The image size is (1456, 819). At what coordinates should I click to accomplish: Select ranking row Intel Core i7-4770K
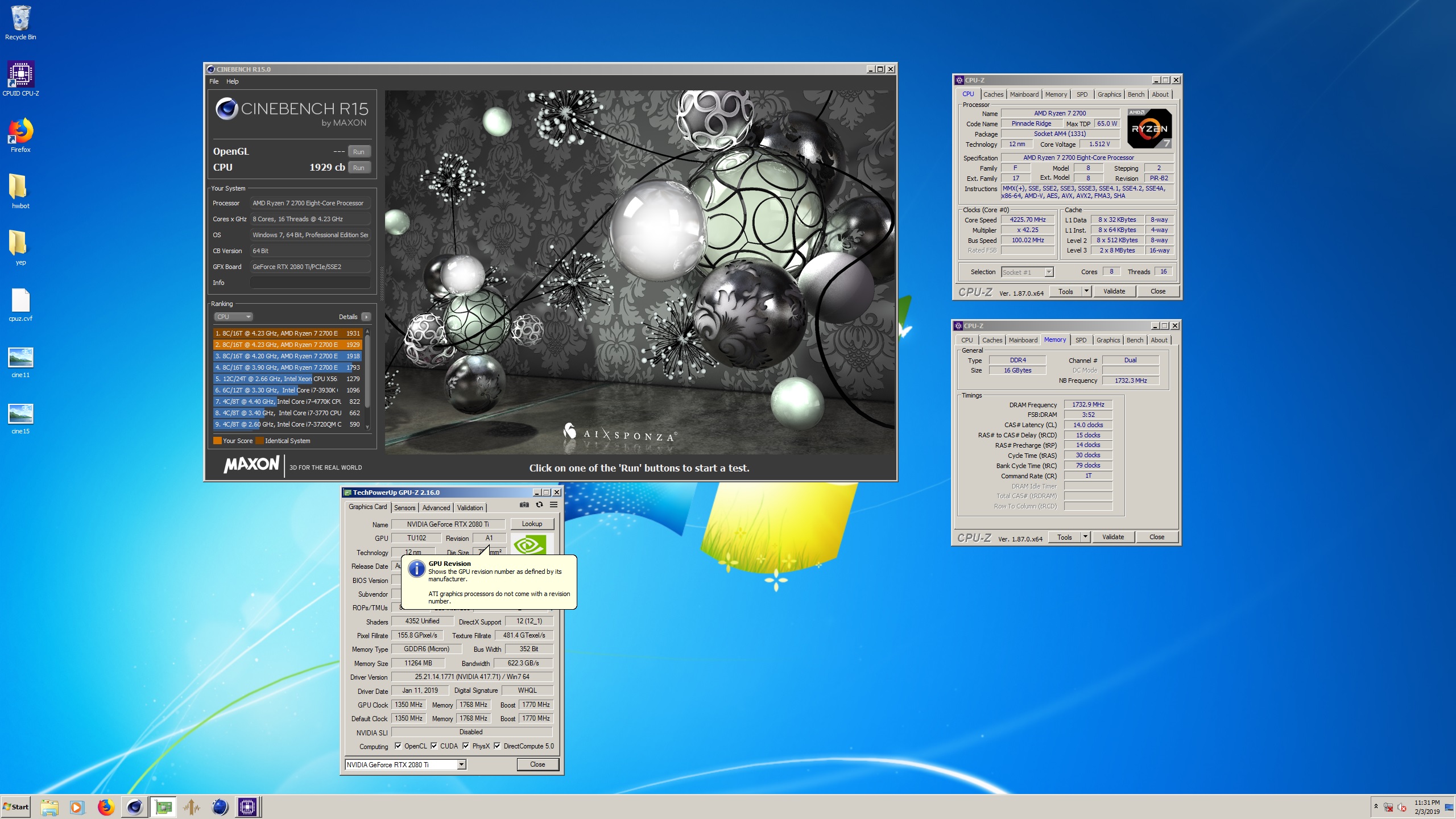[x=288, y=402]
